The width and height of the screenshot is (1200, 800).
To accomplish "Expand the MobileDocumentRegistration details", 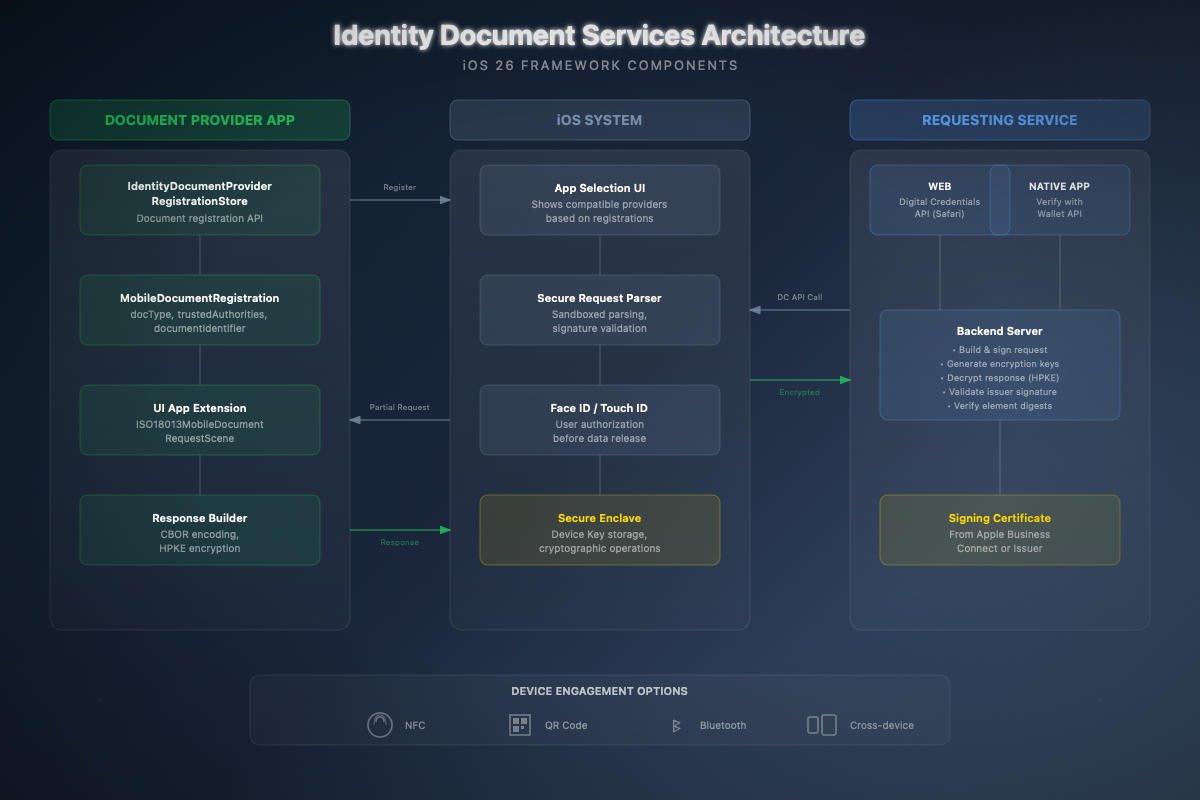I will pos(199,309).
